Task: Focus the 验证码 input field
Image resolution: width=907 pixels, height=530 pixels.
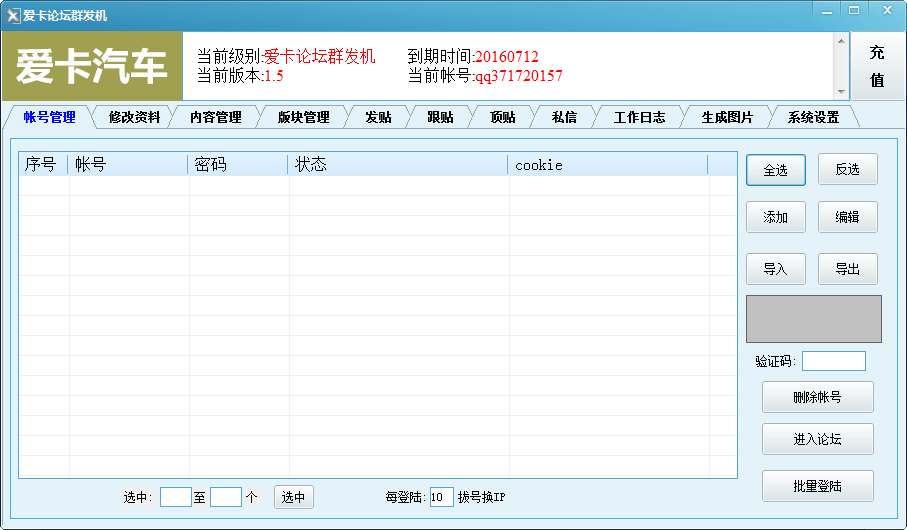Action: click(834, 361)
